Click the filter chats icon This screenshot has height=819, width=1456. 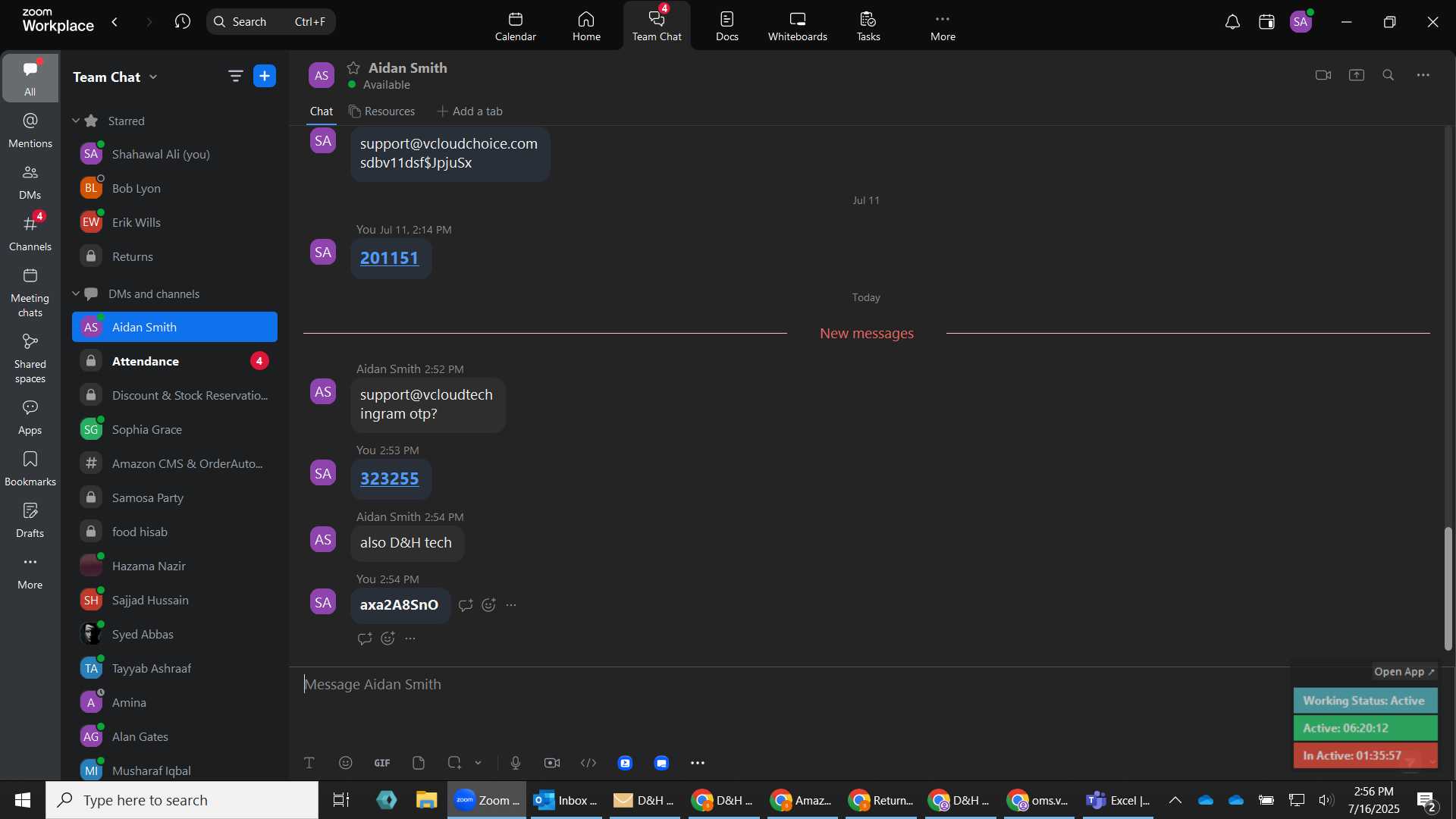235,76
